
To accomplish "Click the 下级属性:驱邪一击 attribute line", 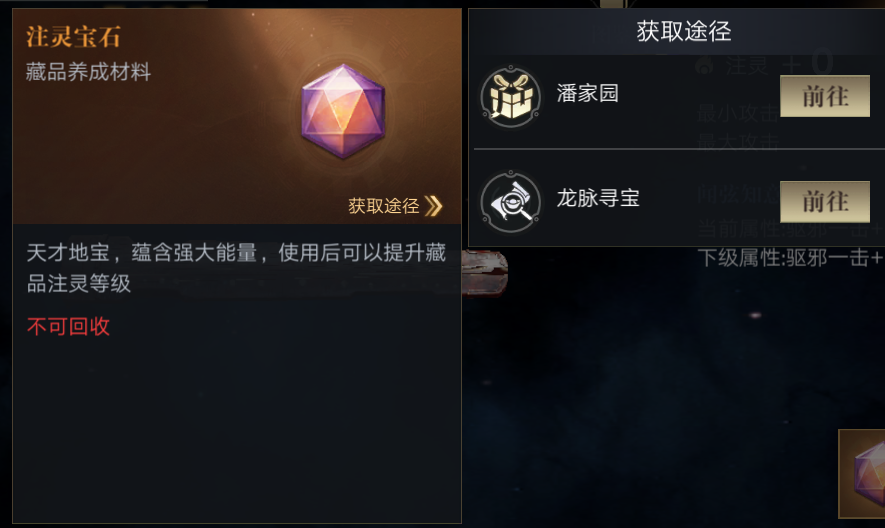I will coord(791,258).
